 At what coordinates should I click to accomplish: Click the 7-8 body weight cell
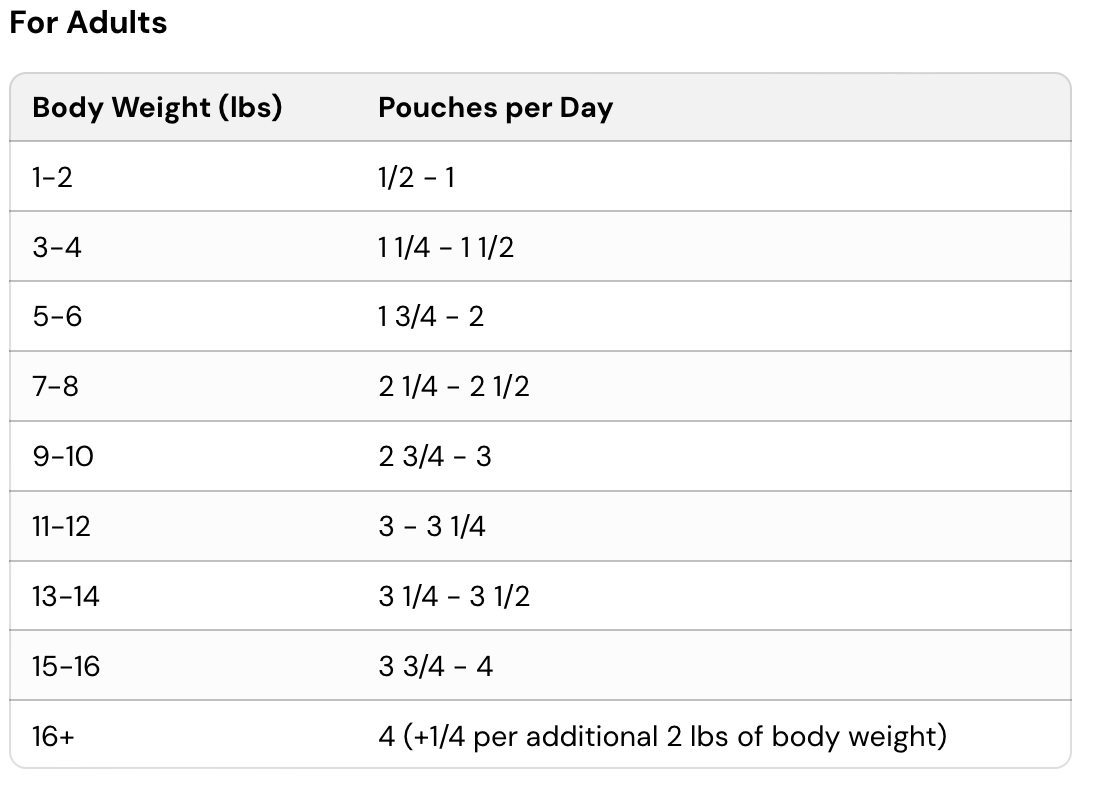[x=55, y=387]
